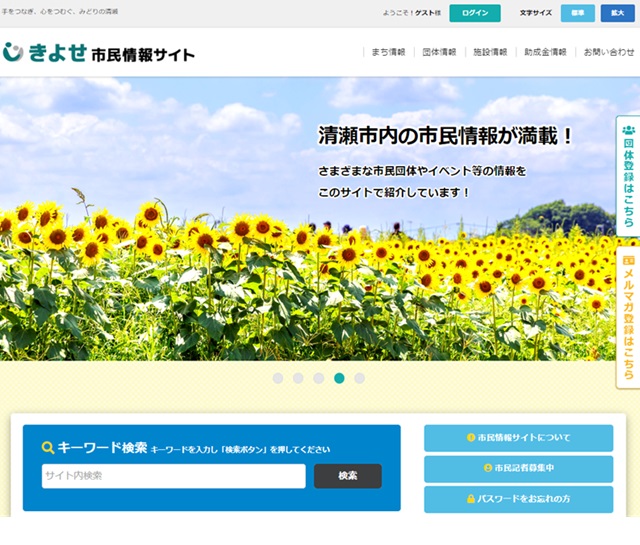Click the magnifying glass keyword search icon
The height and width of the screenshot is (545, 640).
point(48,448)
